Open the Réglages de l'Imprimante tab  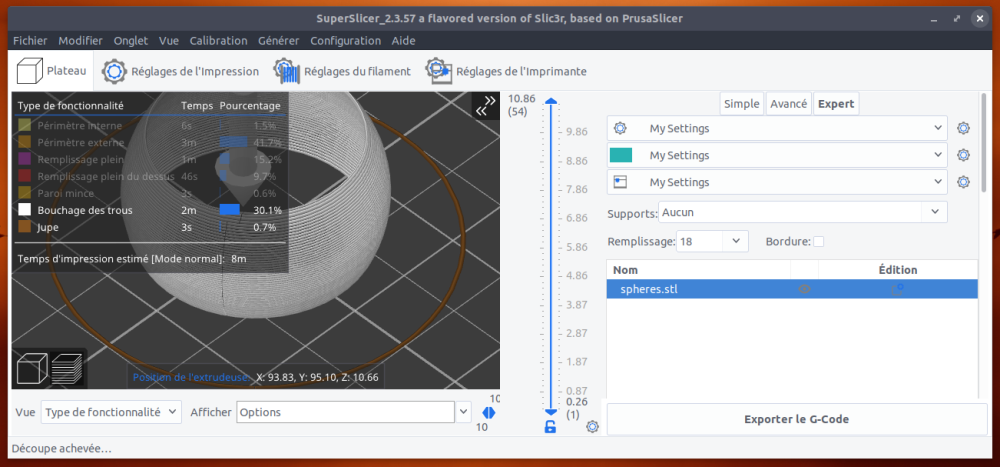pyautogui.click(x=506, y=71)
